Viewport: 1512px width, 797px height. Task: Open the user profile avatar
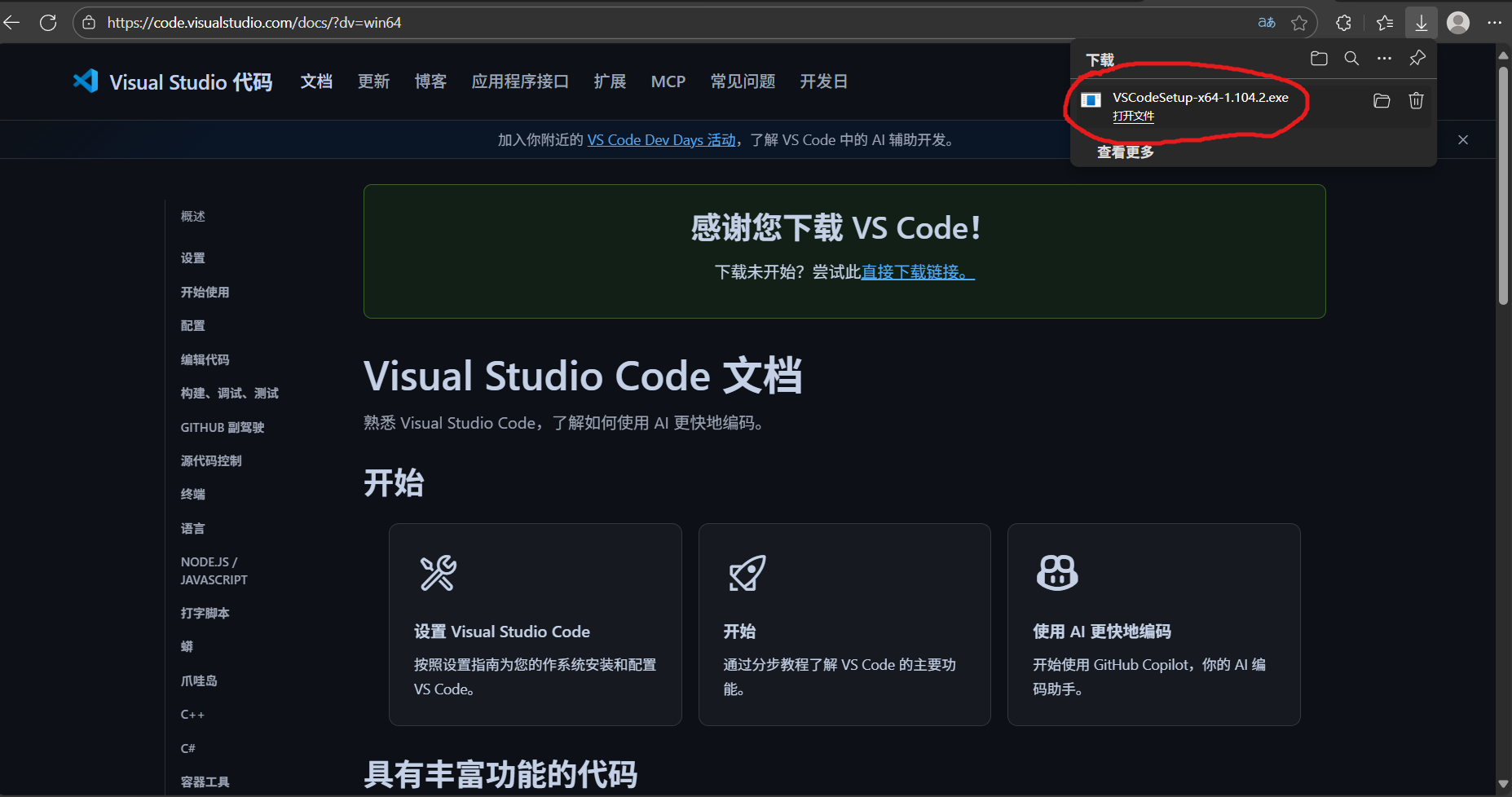1458,23
